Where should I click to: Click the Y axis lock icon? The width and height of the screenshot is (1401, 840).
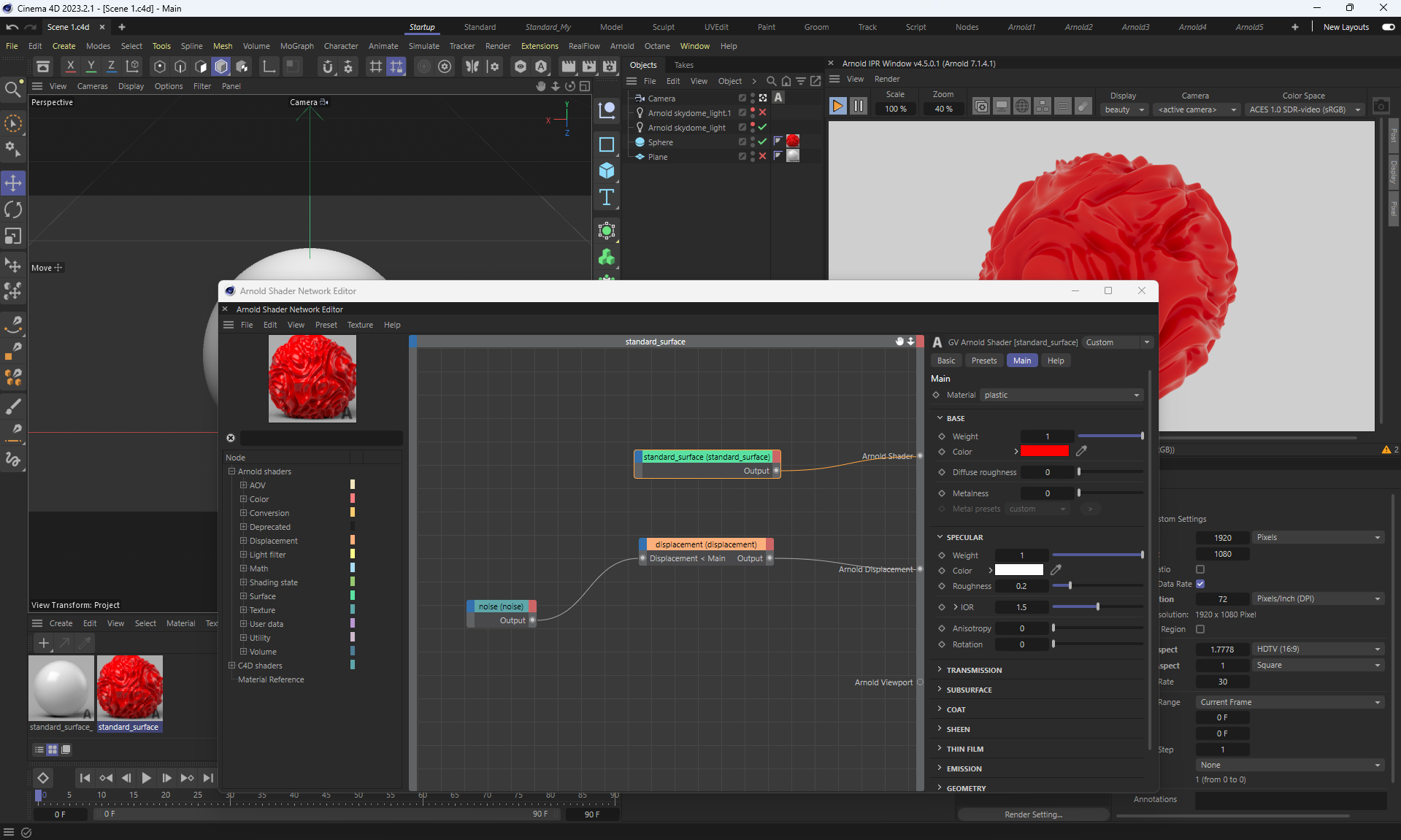(91, 66)
